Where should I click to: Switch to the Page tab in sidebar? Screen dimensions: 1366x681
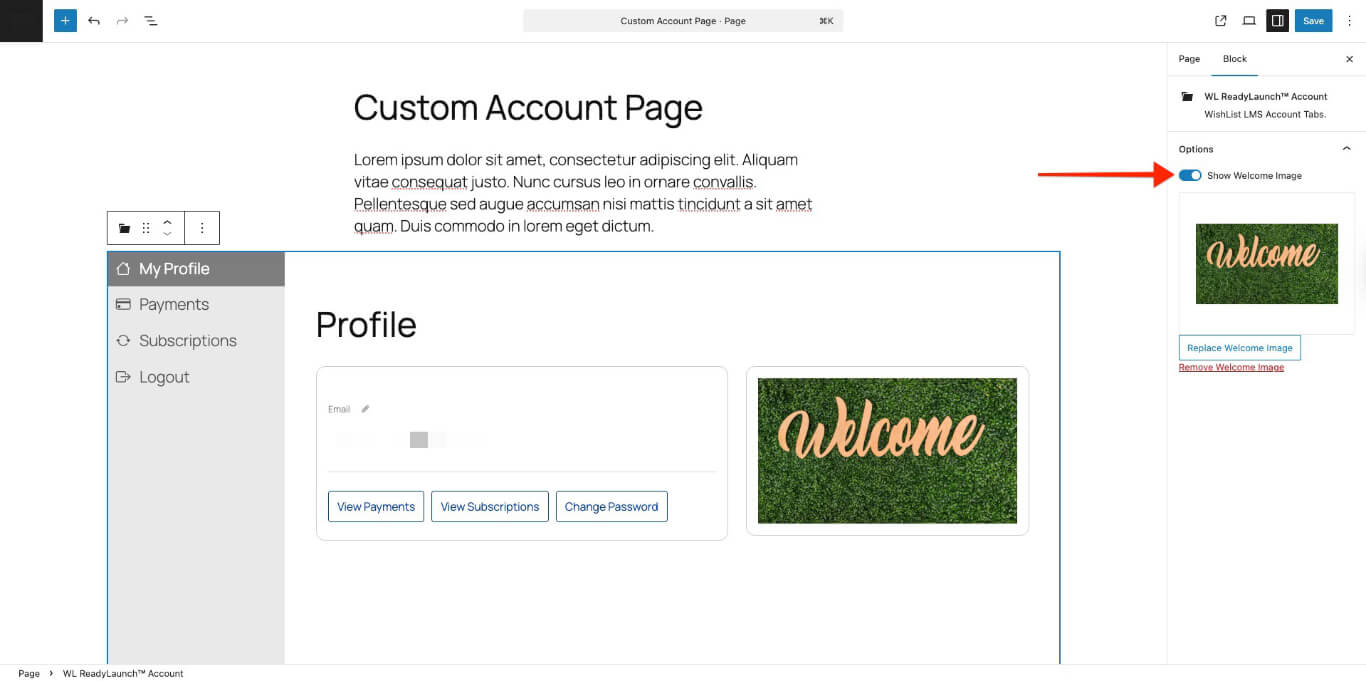pyautogui.click(x=1189, y=59)
